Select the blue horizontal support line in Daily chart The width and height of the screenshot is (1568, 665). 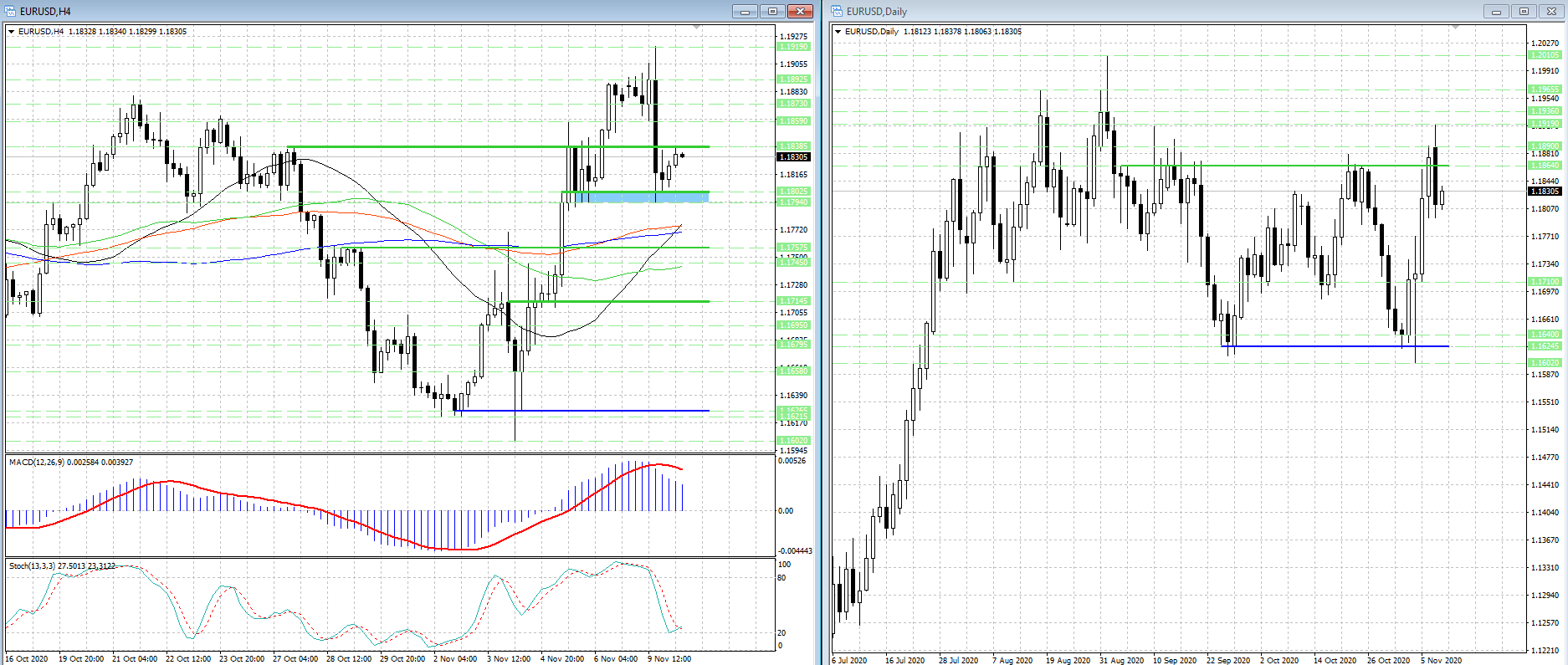point(1335,346)
